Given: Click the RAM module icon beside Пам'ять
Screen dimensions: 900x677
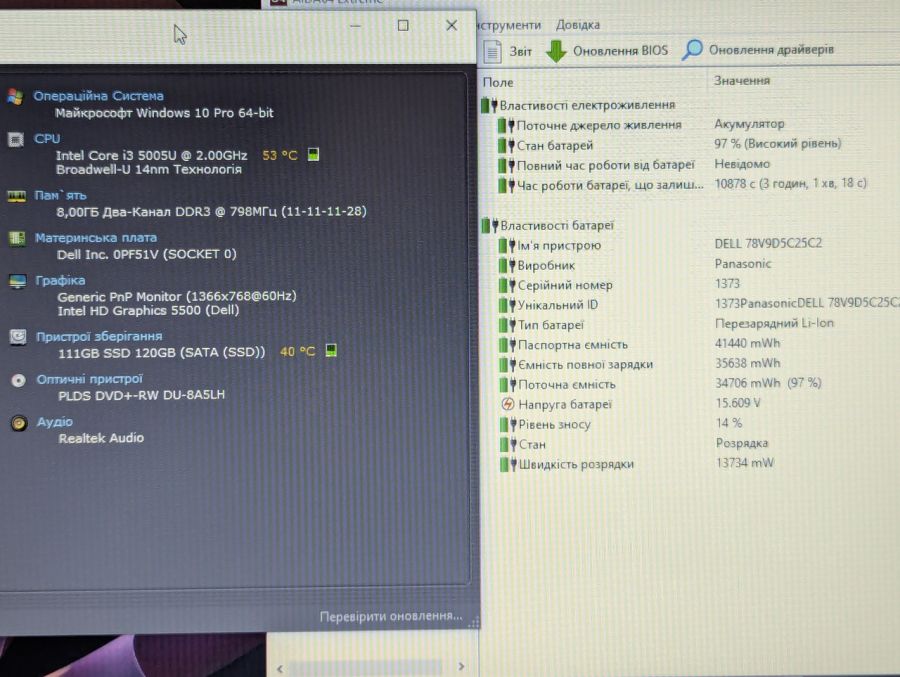Looking at the screenshot, I should click(16, 196).
